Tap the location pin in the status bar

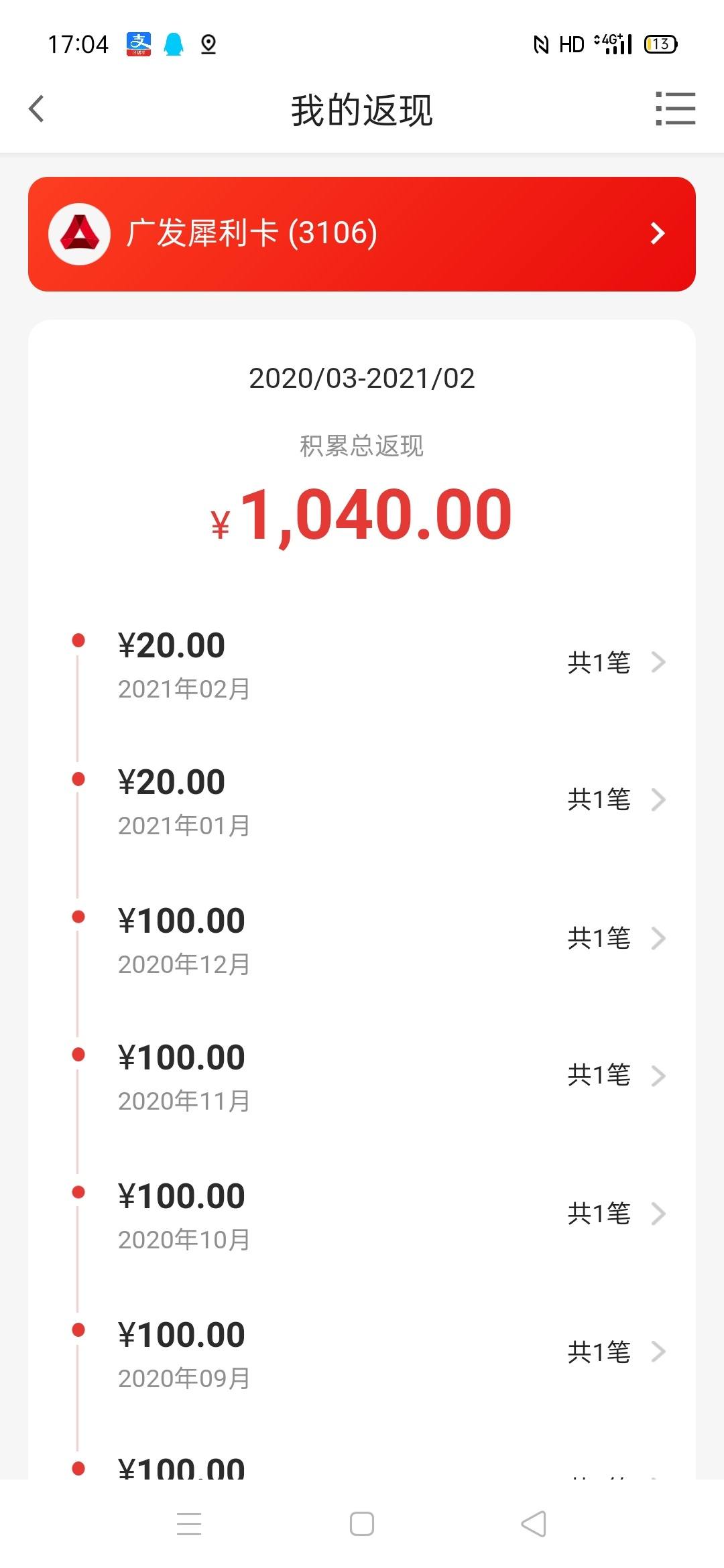point(208,44)
